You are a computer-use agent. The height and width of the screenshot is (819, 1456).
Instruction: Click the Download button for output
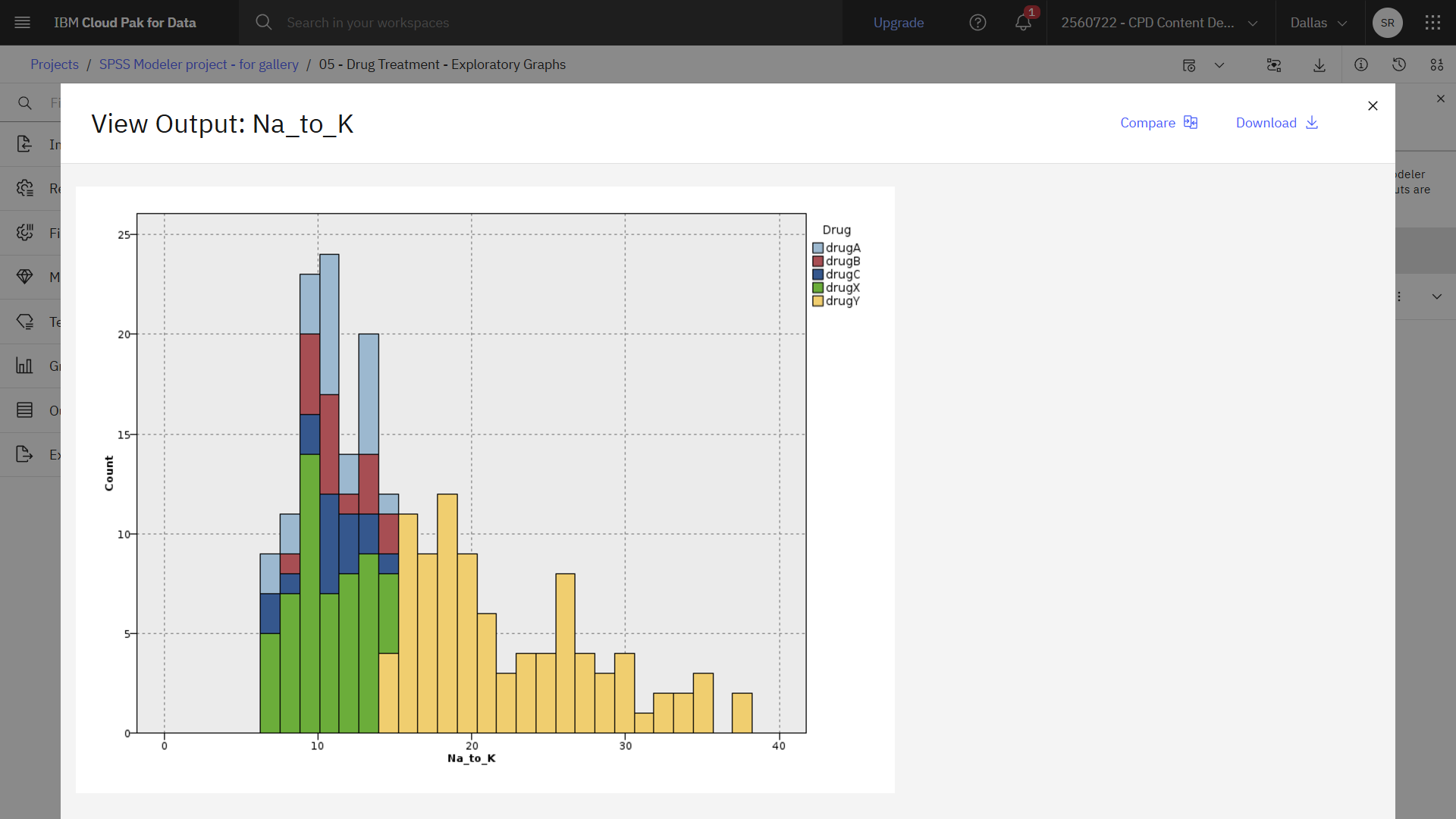click(x=1276, y=122)
